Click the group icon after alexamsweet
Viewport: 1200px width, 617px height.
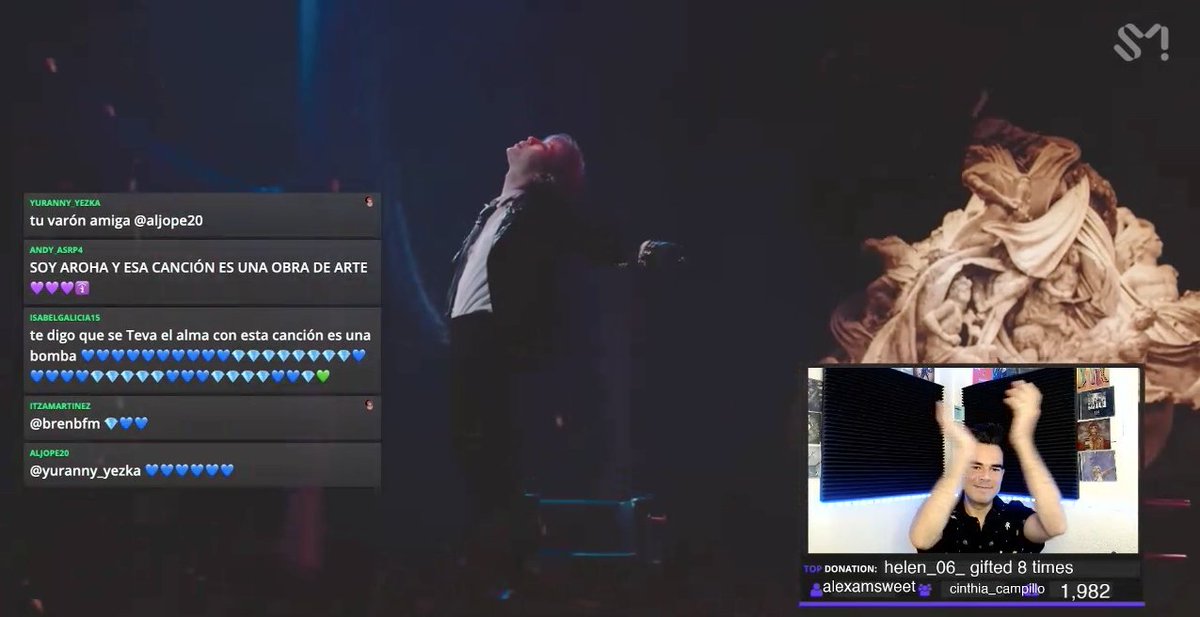tap(925, 589)
